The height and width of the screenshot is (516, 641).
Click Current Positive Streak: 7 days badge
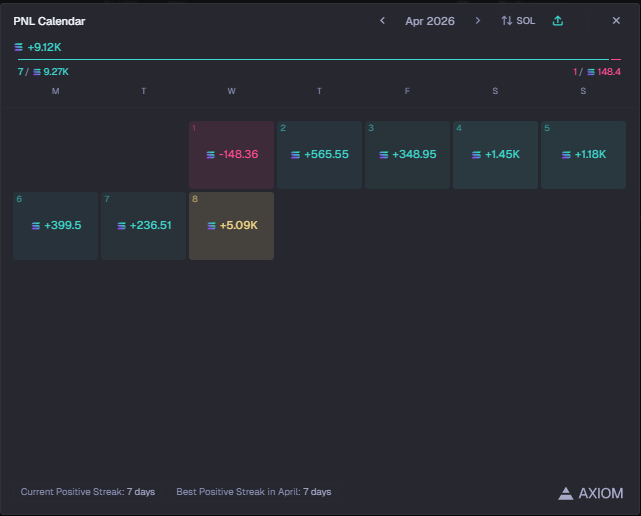click(87, 492)
